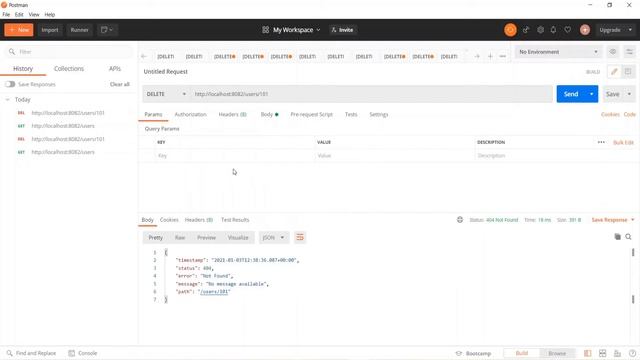640x360 pixels.
Task: Click the pencil edit icon beside BUILD
Action: (x=614, y=72)
